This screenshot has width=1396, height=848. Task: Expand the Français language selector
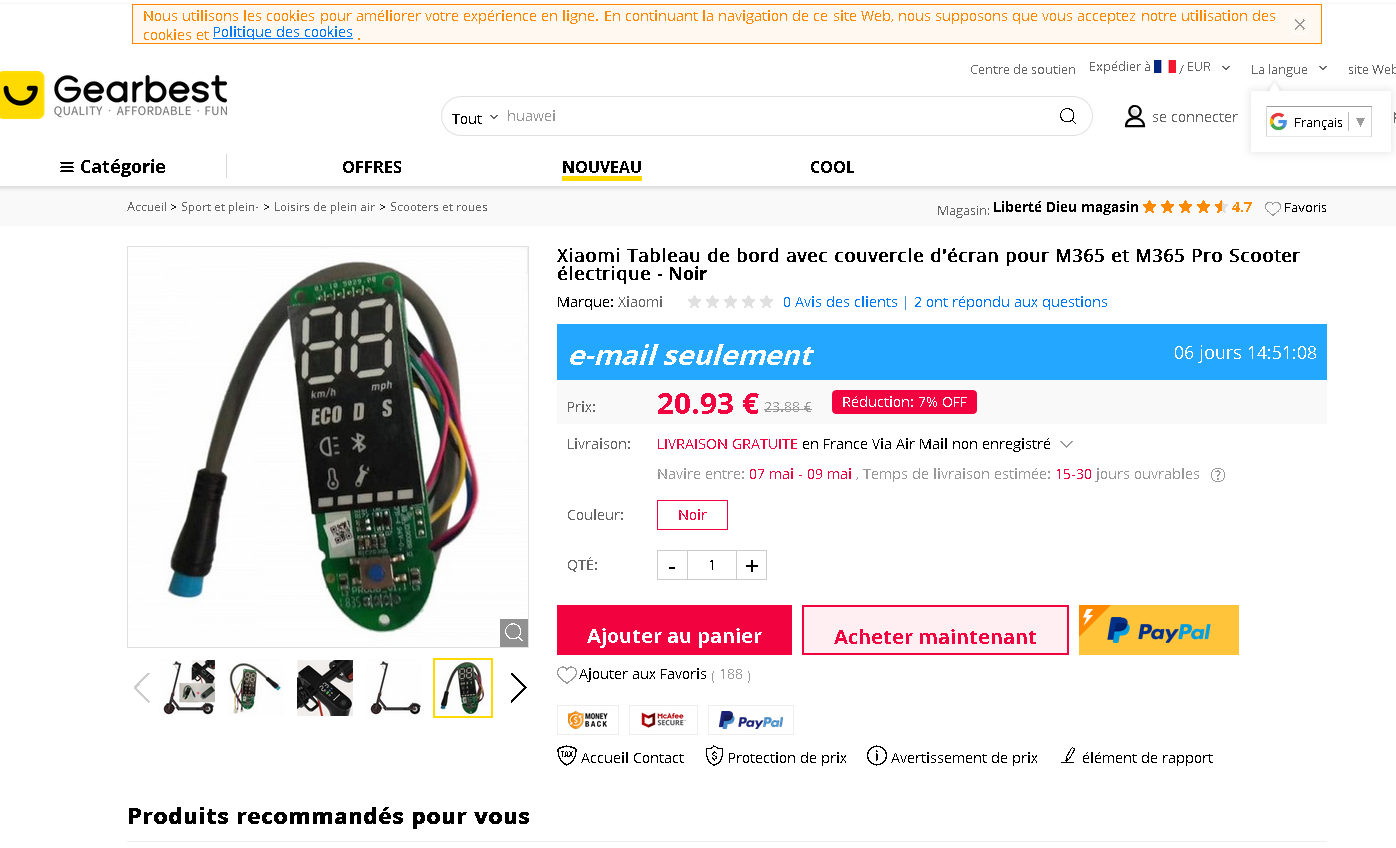(x=1319, y=122)
